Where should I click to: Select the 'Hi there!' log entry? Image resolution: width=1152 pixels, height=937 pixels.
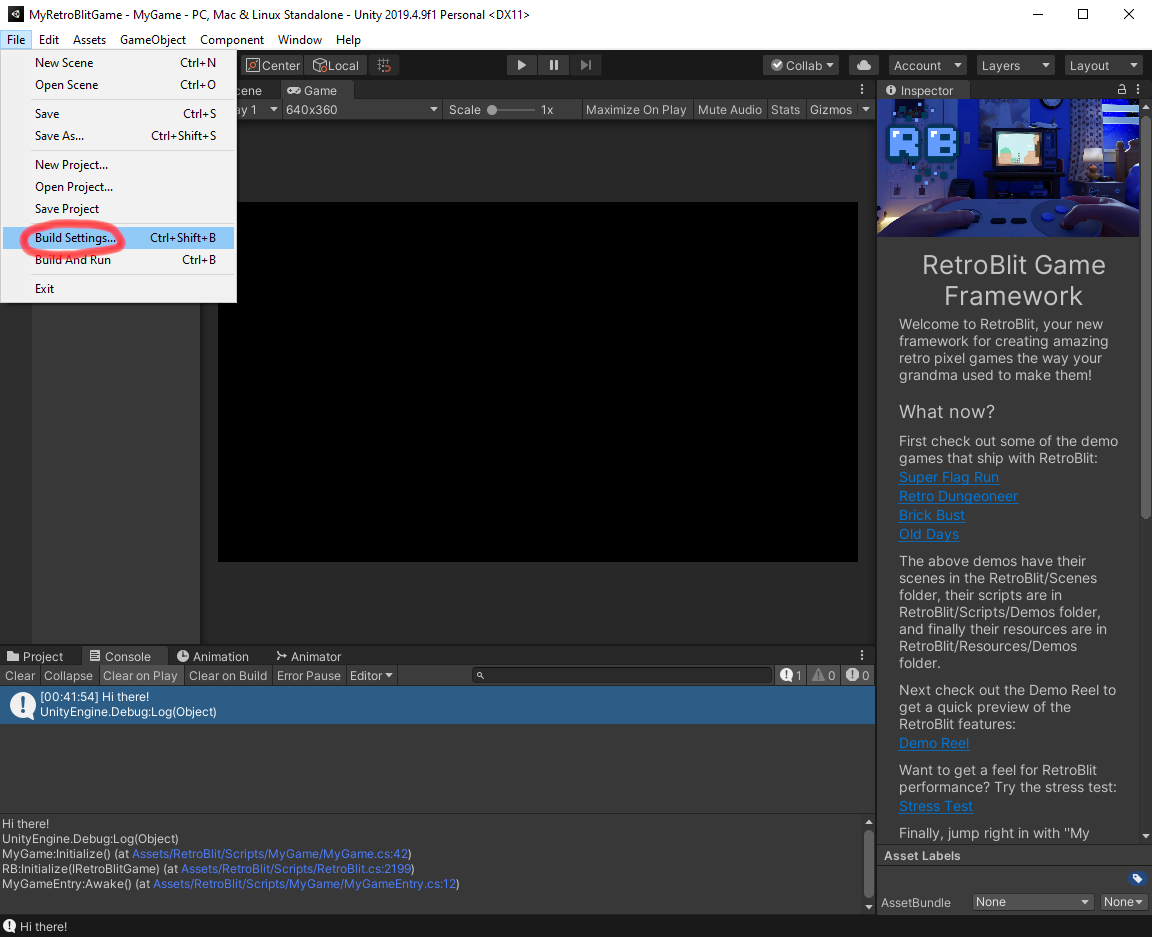(437, 705)
